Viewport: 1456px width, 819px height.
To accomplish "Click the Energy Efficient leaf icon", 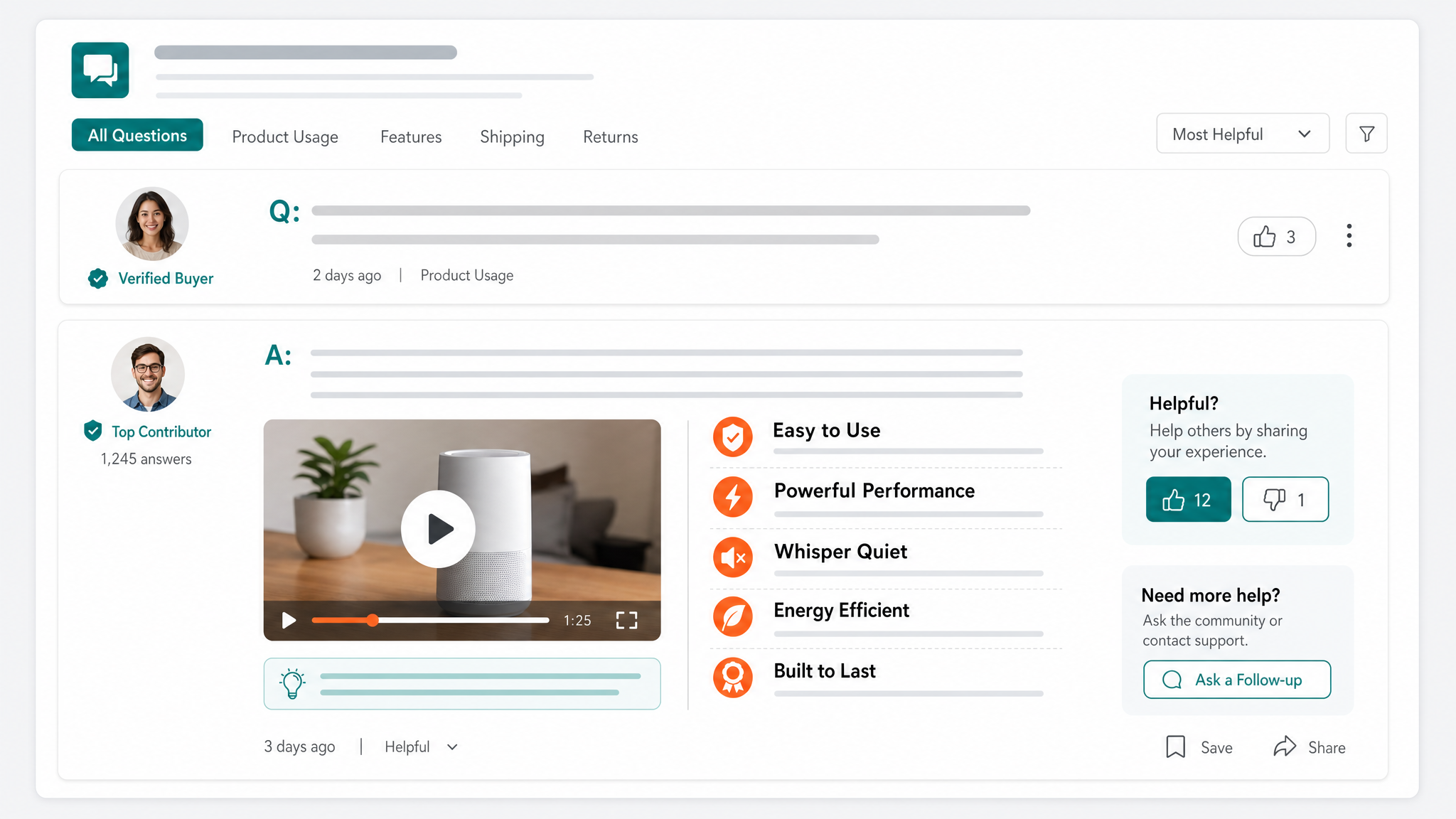I will 733,617.
